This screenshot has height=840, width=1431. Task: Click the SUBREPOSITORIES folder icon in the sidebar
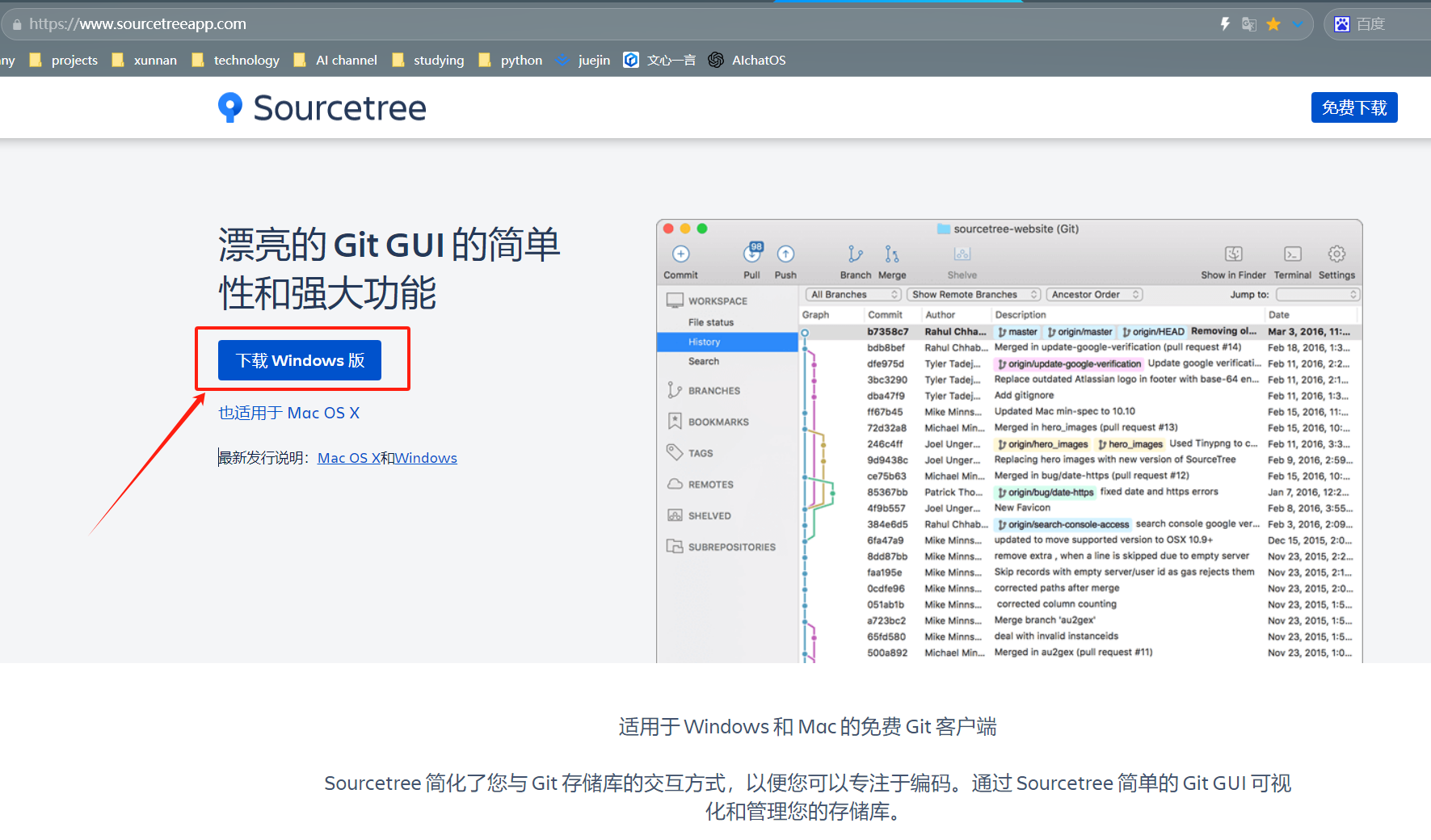[x=675, y=546]
